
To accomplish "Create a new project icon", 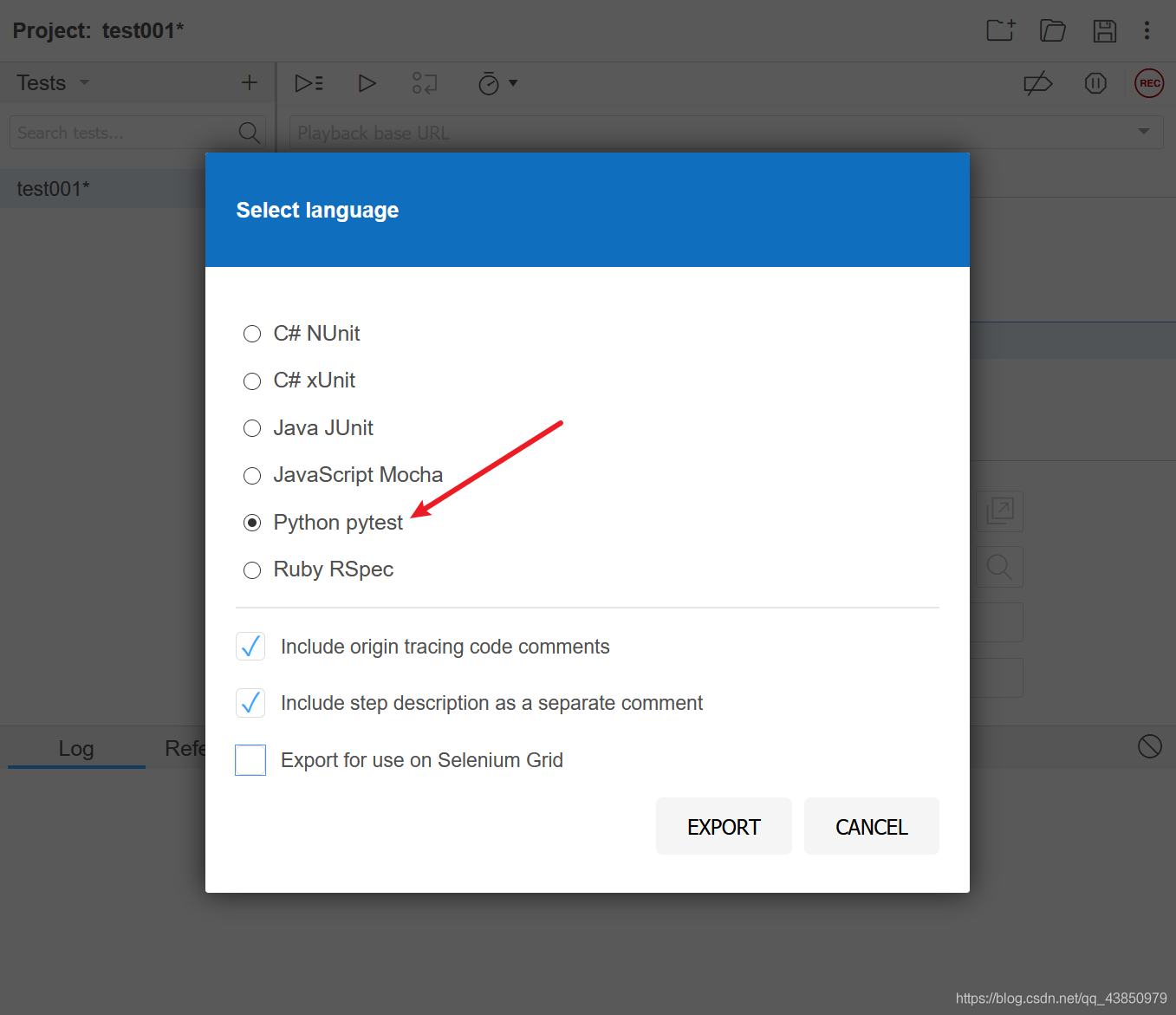I will [x=1000, y=30].
